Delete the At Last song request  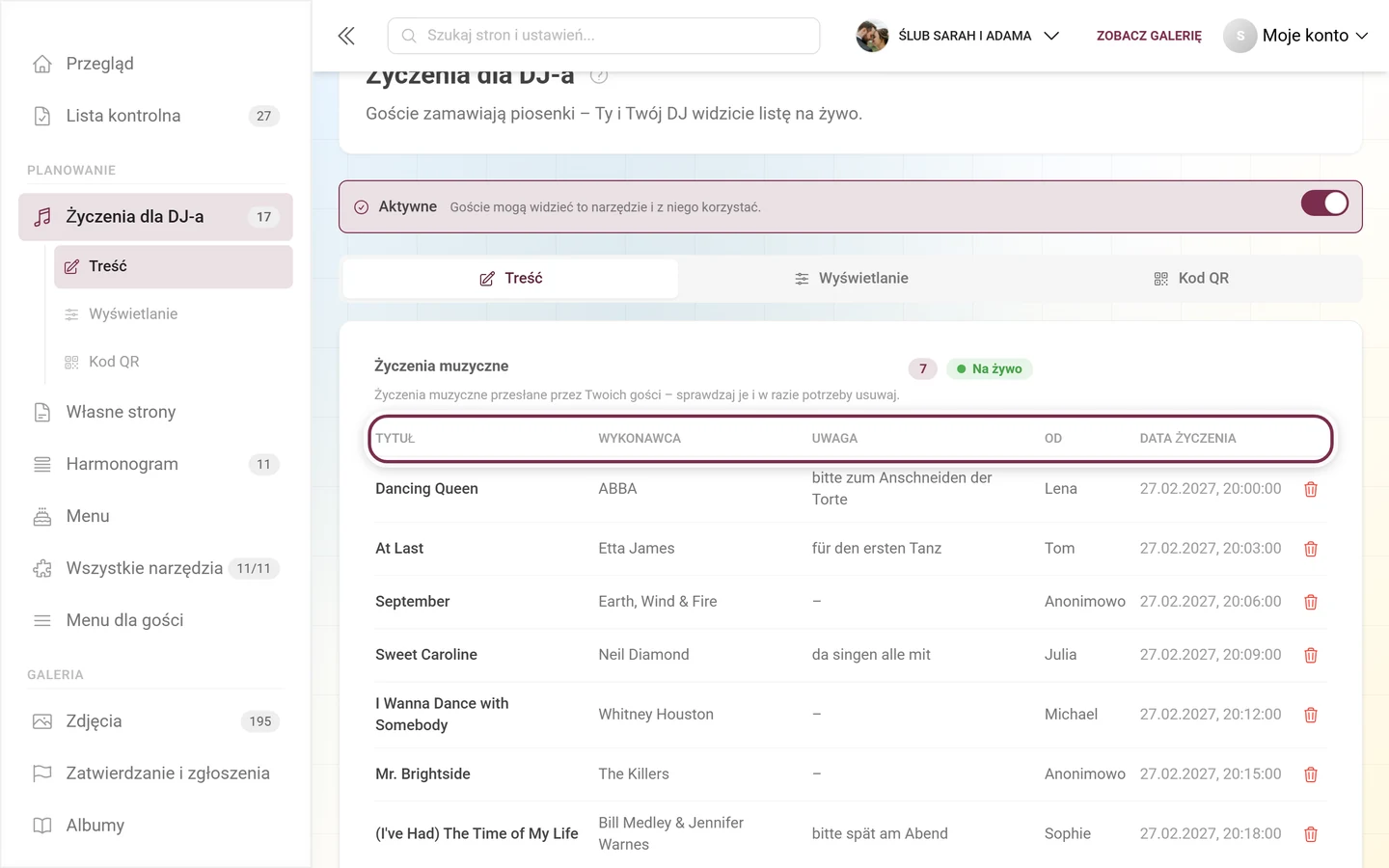1311,549
